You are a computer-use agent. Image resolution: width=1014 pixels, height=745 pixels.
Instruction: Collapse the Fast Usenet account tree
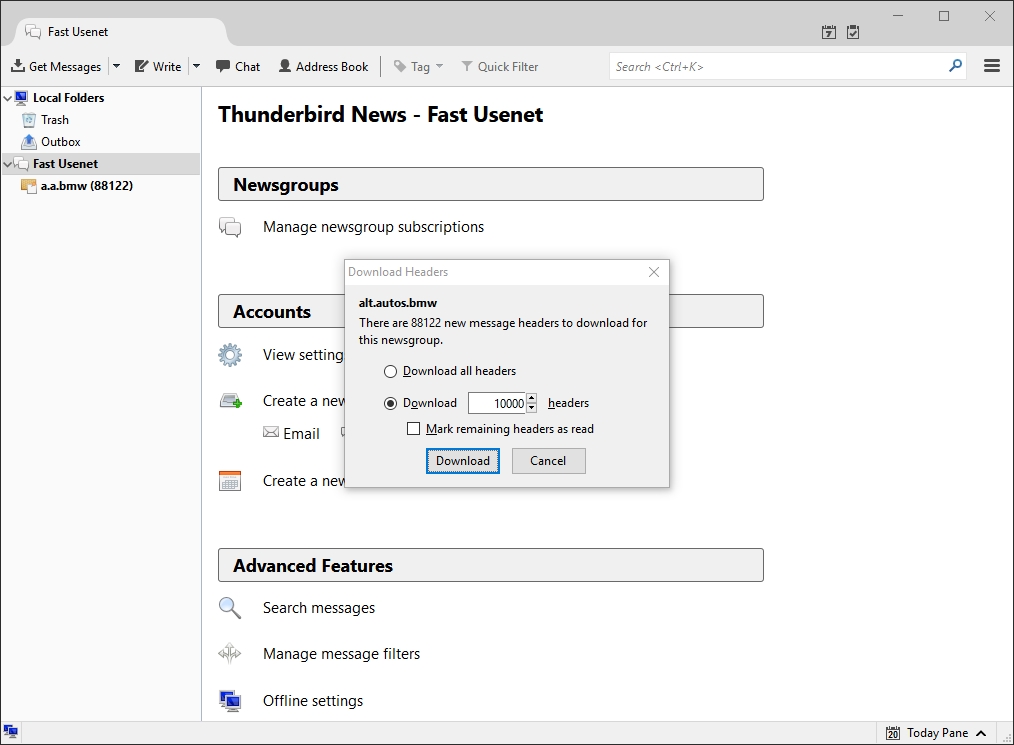pos(8,164)
